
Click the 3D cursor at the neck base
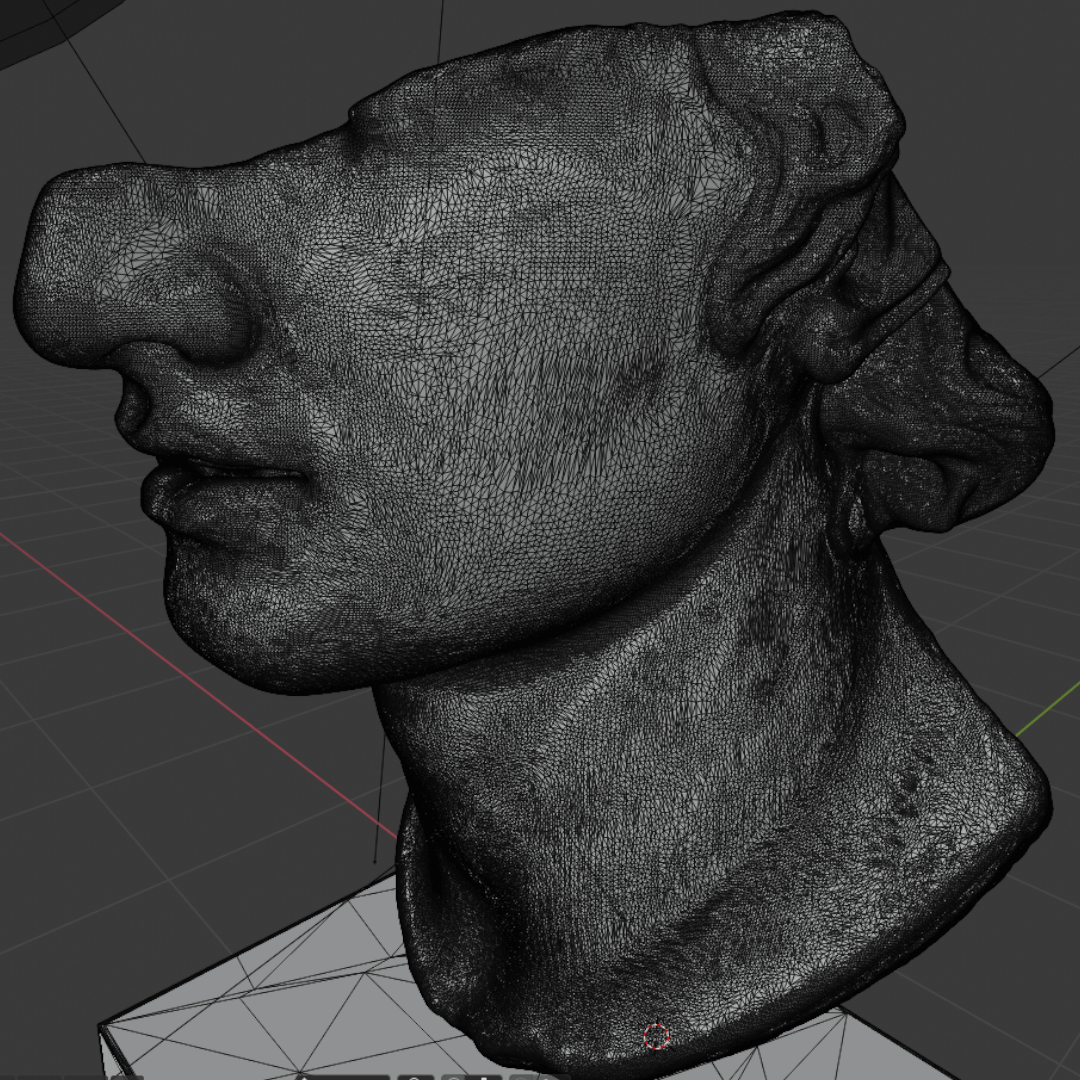tap(656, 1036)
